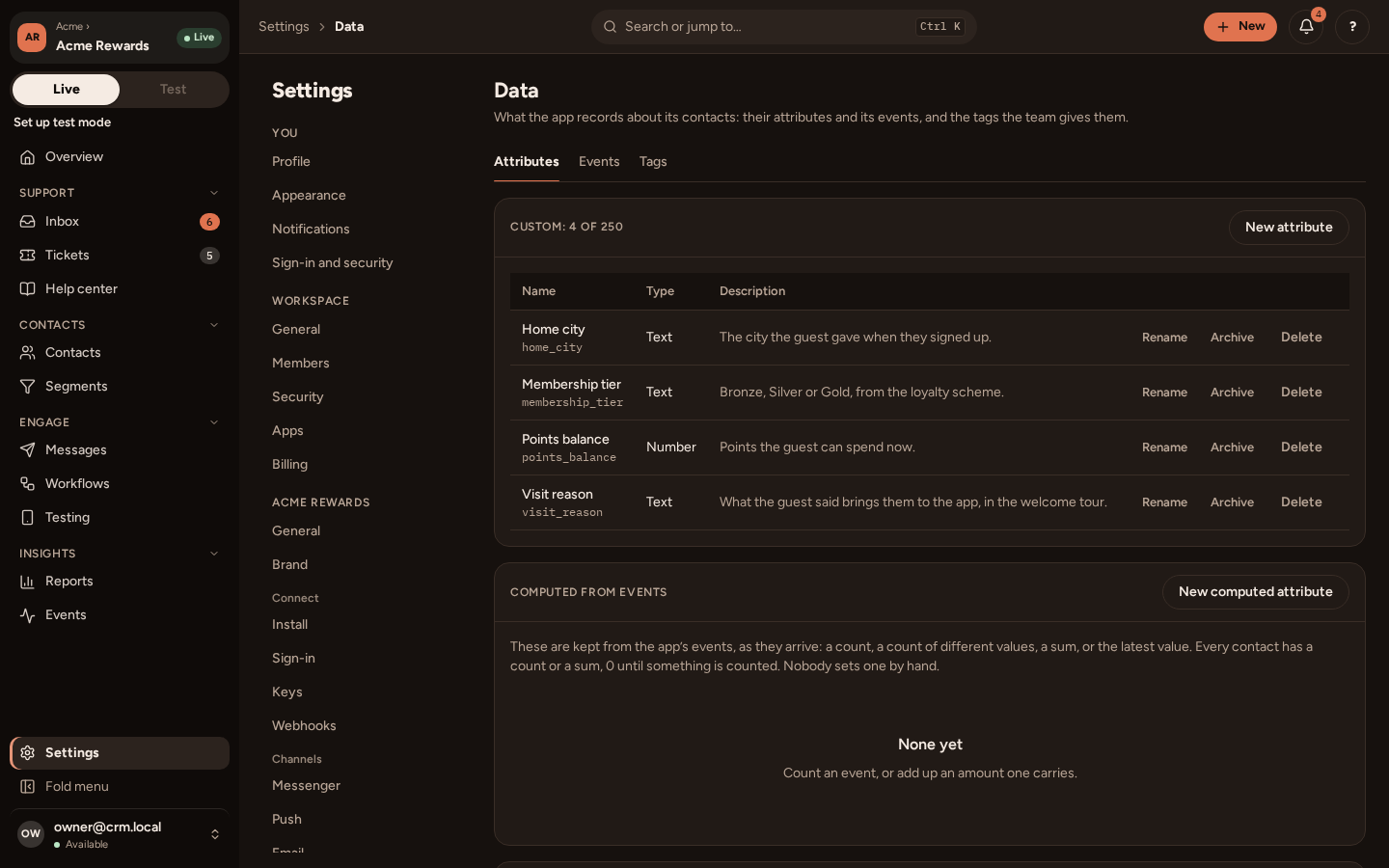Image resolution: width=1389 pixels, height=868 pixels.
Task: Switch to Live mode
Action: tap(66, 90)
